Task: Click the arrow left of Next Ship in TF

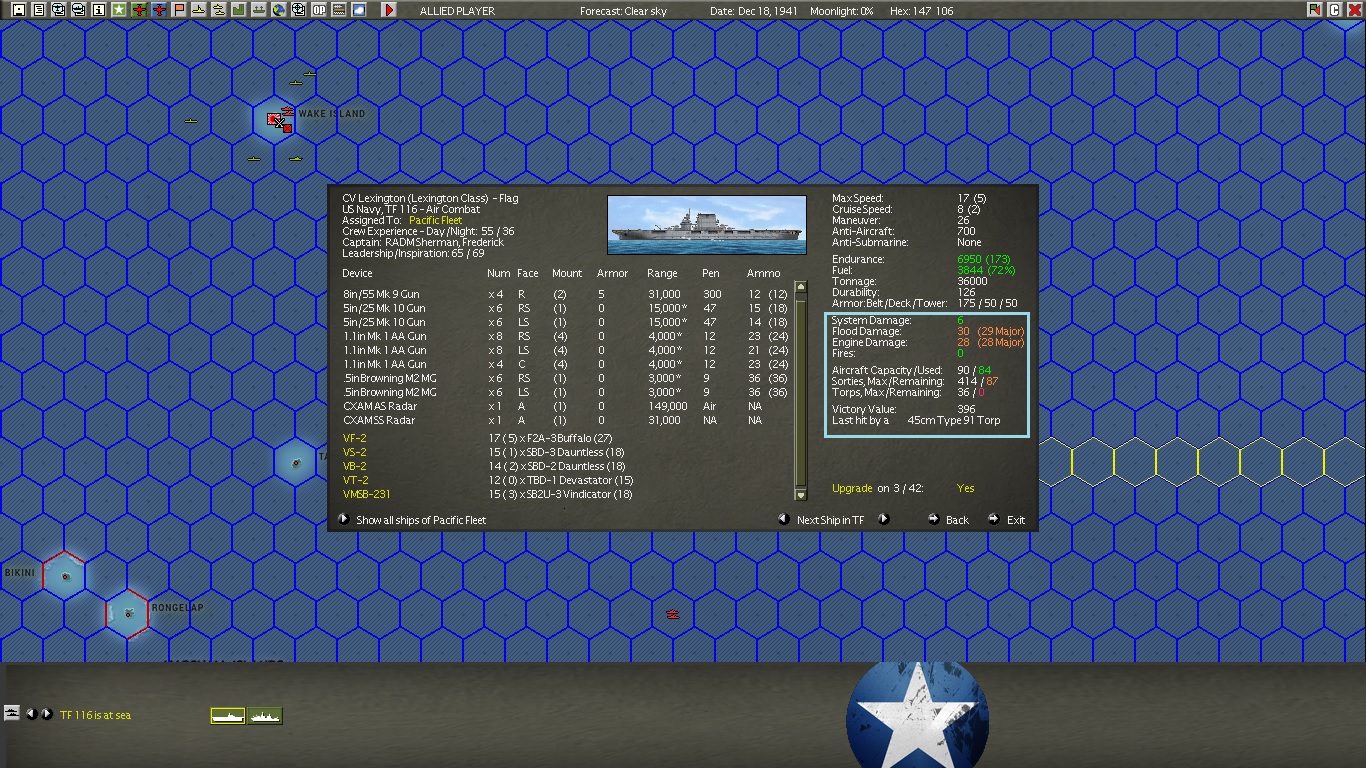Action: coord(785,519)
